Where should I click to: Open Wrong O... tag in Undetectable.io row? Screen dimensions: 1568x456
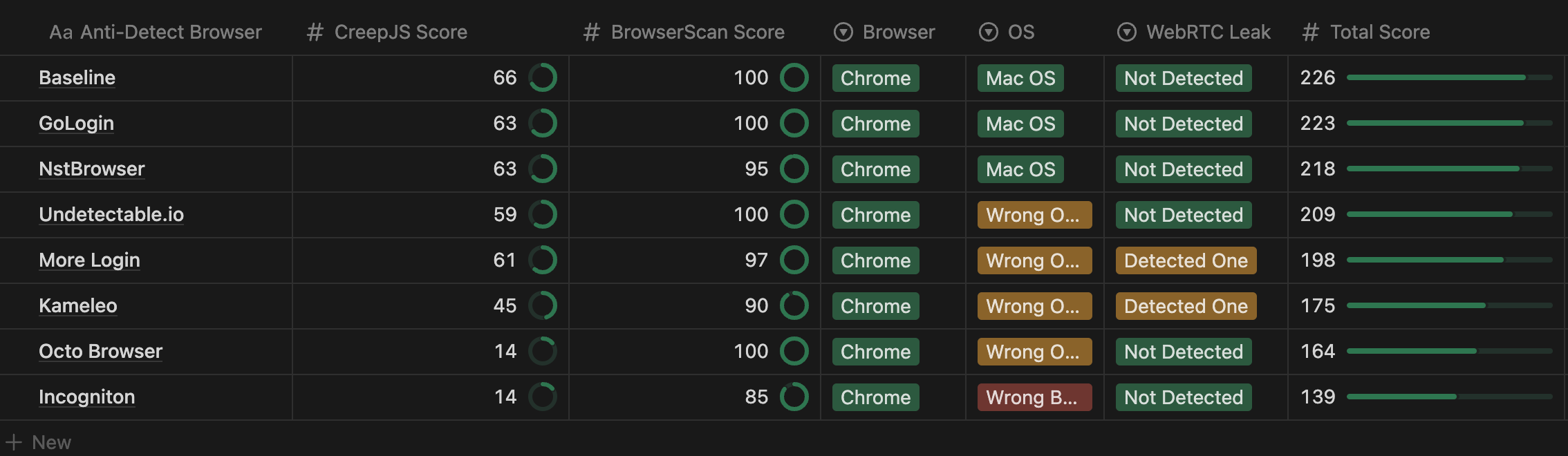[1035, 215]
